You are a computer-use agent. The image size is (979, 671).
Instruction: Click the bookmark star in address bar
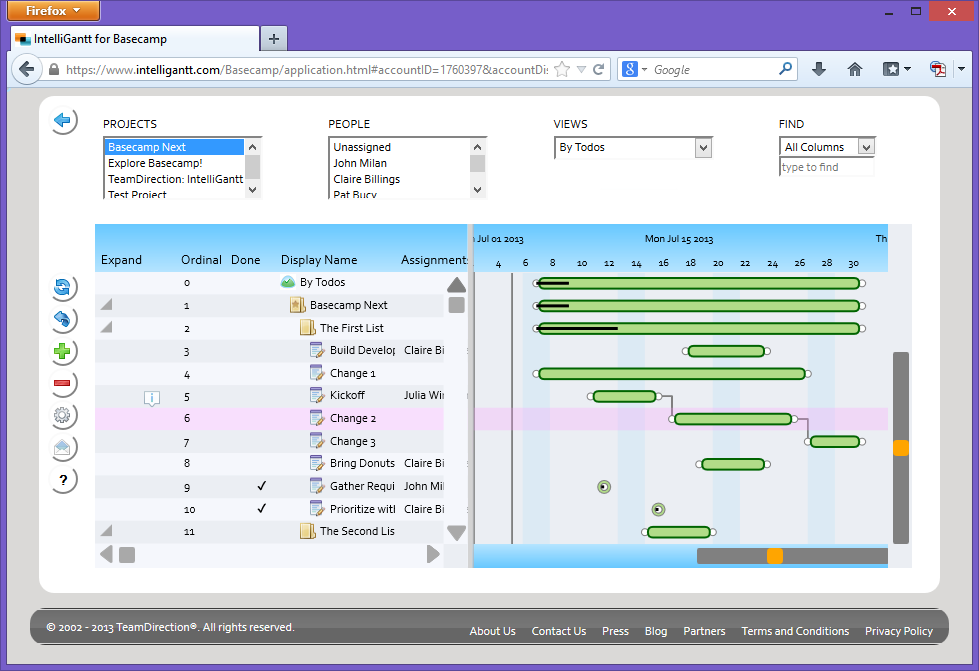click(x=562, y=69)
